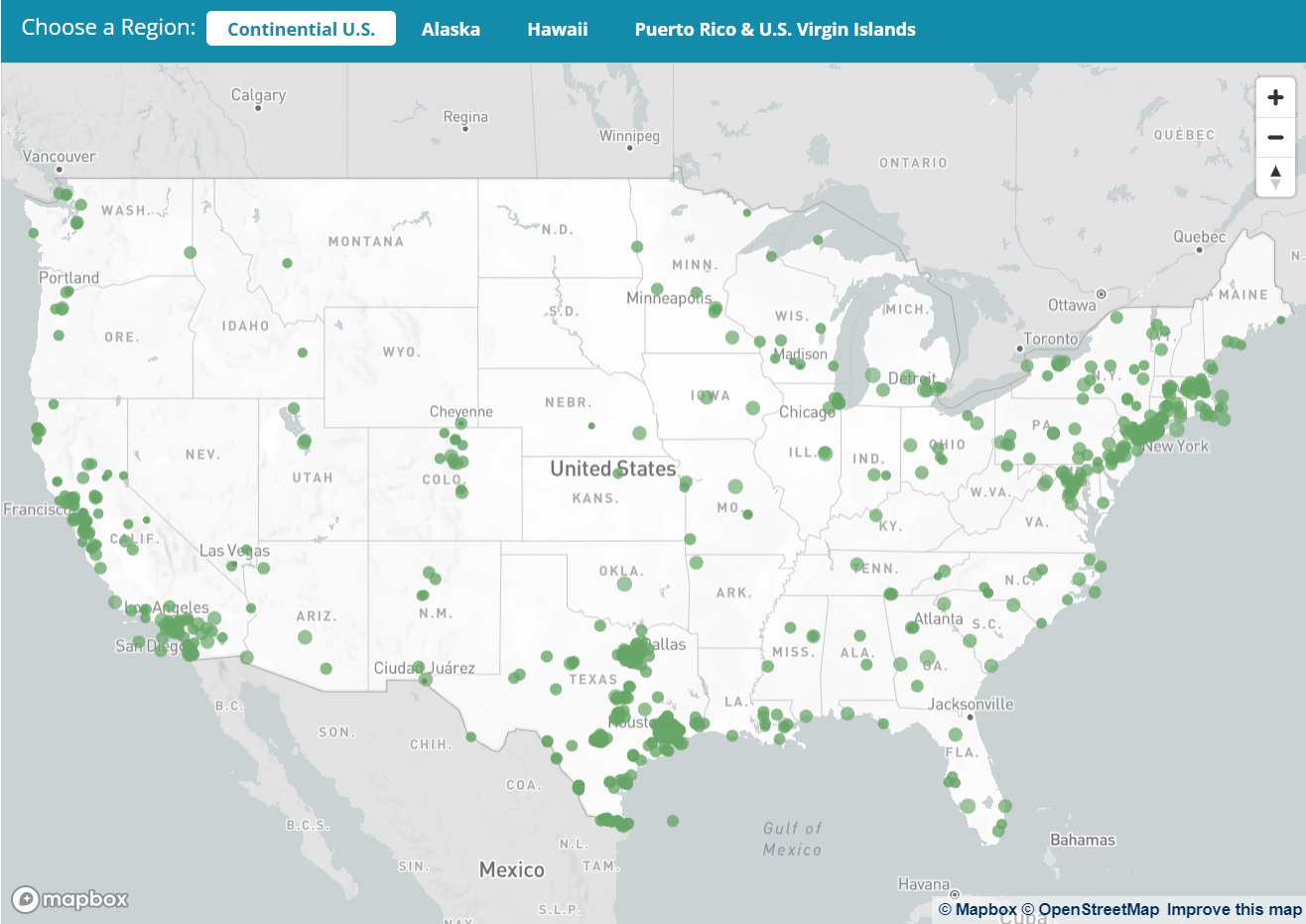This screenshot has width=1306, height=924.
Task: Click the 'Regina' city label
Action: [465, 117]
